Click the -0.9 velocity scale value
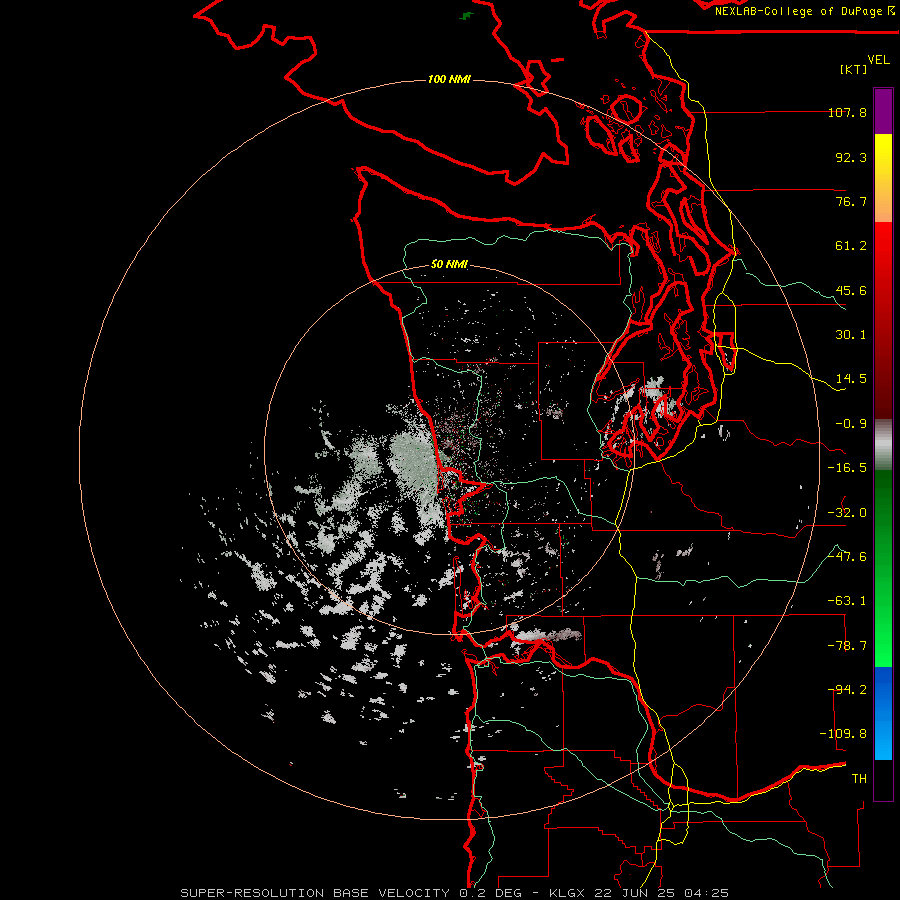 [851, 424]
